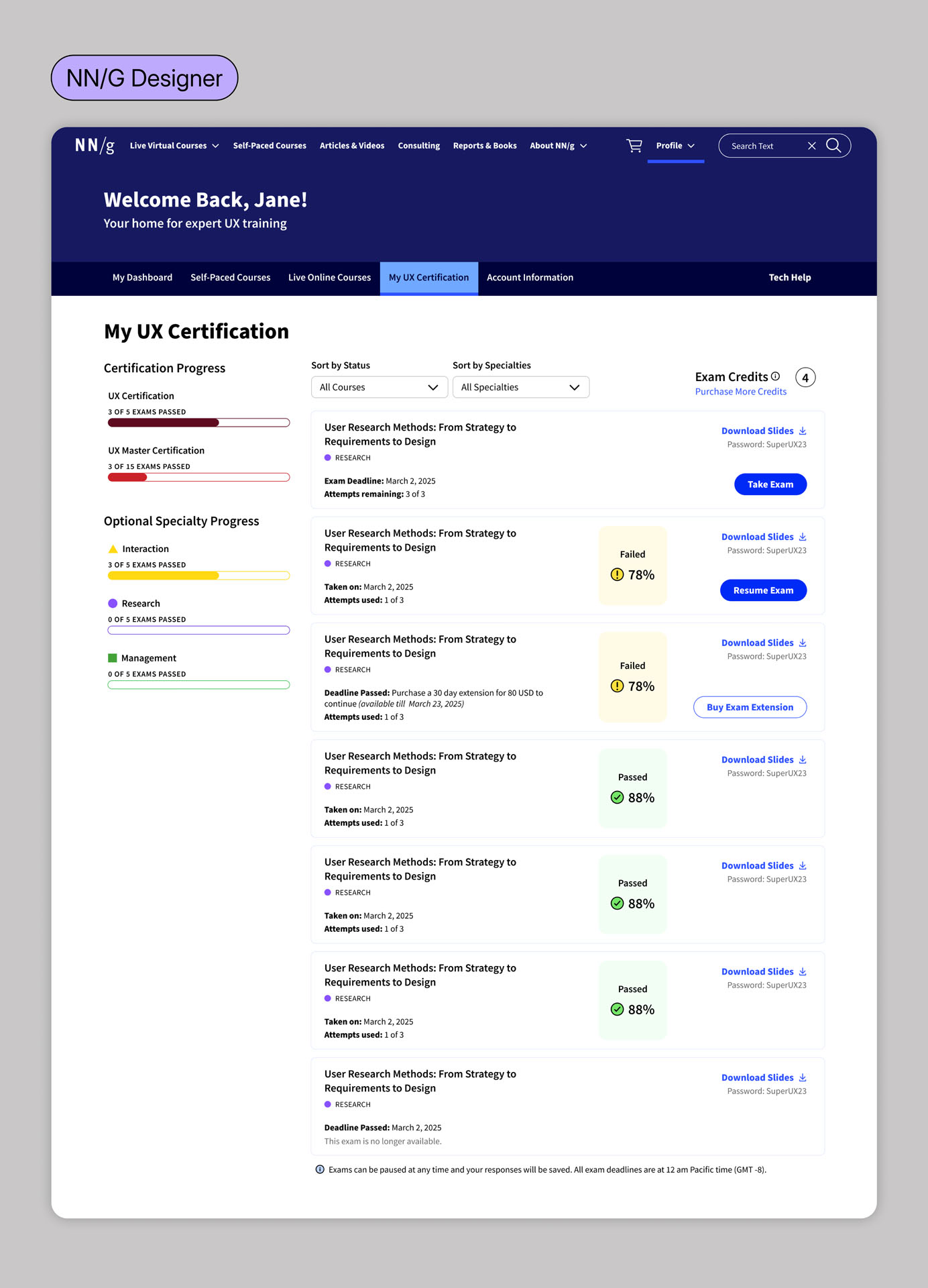The width and height of the screenshot is (928, 1288).
Task: Open the shopping cart icon
Action: (x=634, y=146)
